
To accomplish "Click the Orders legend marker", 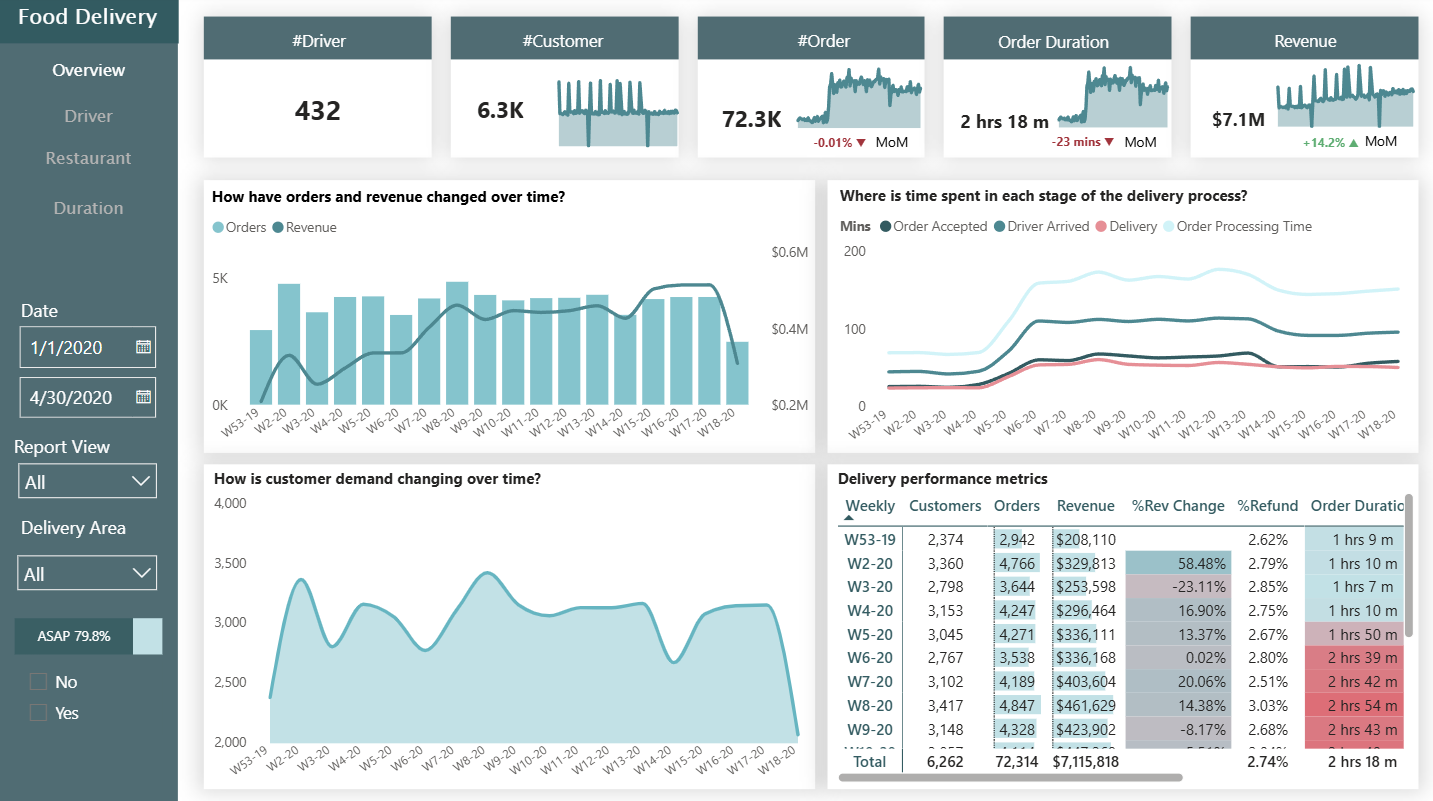I will coord(219,228).
